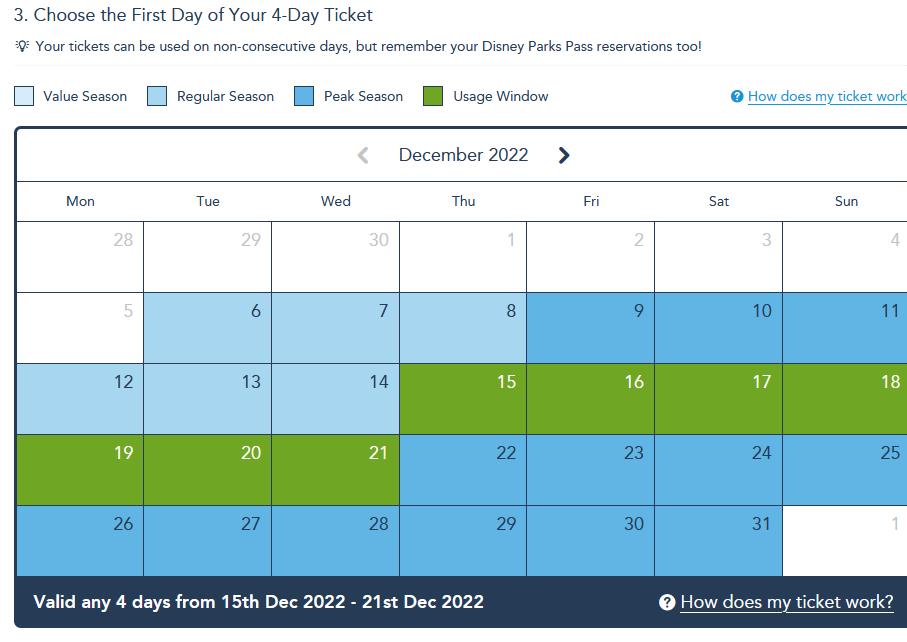Select Saturday December 24
This screenshot has height=642, width=907.
coord(718,470)
